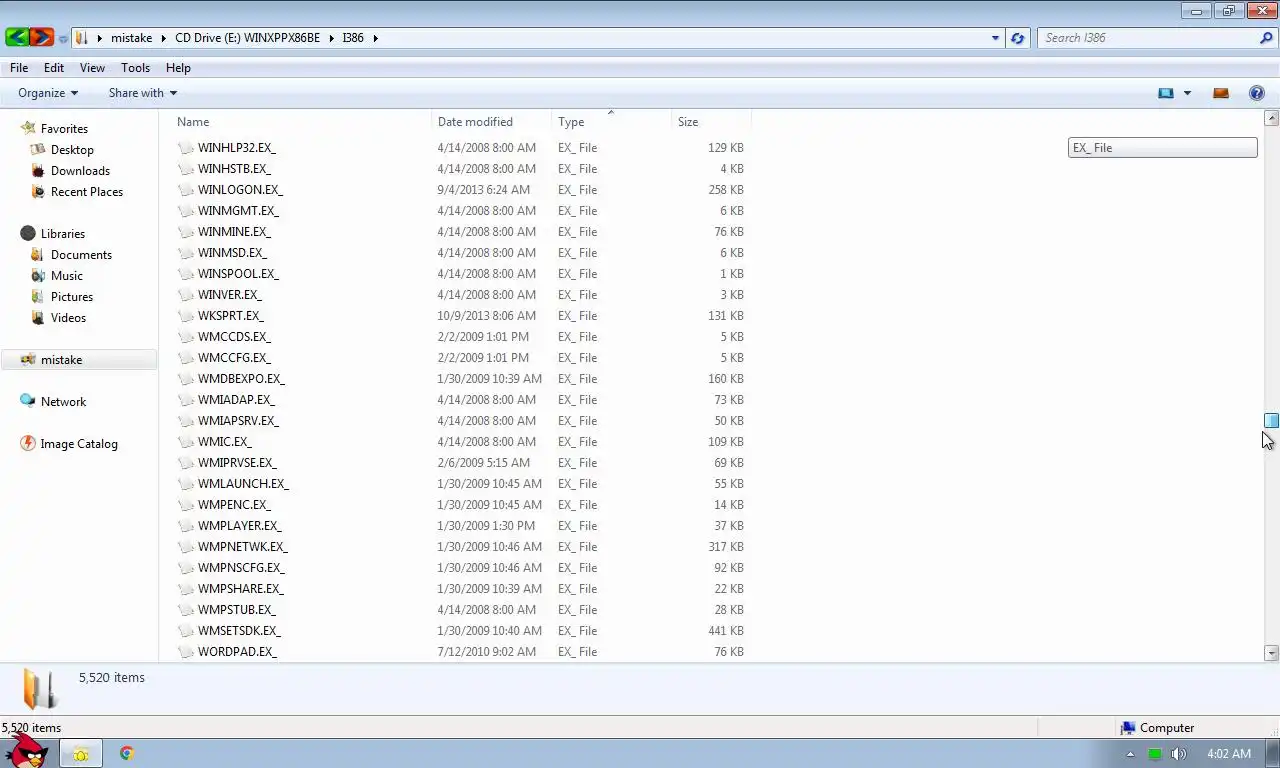
Task: Sort by the Type column header
Action: [x=571, y=122]
